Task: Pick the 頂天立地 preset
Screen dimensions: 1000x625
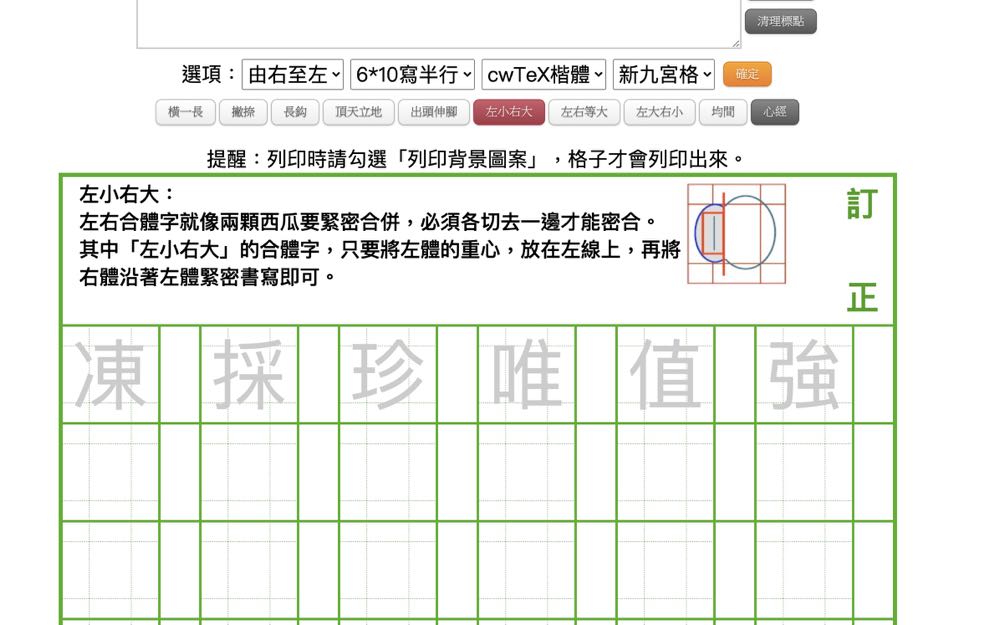Action: pos(358,112)
